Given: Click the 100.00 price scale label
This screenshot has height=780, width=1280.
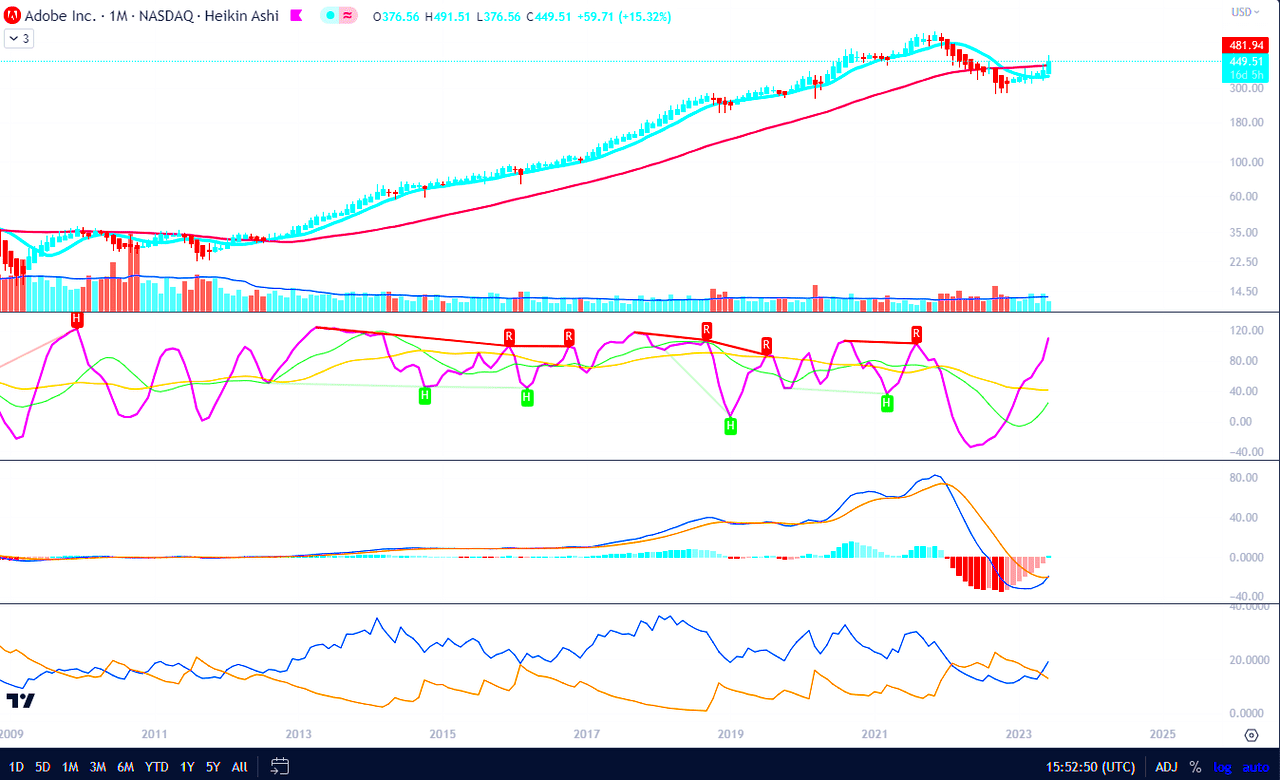Looking at the screenshot, I should (x=1245, y=162).
